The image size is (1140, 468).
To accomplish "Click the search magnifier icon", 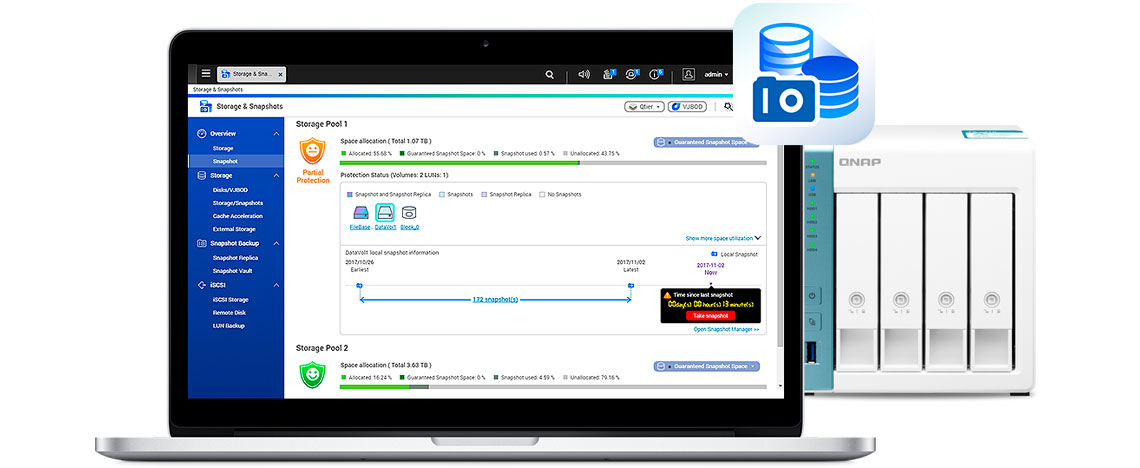I will click(x=550, y=74).
